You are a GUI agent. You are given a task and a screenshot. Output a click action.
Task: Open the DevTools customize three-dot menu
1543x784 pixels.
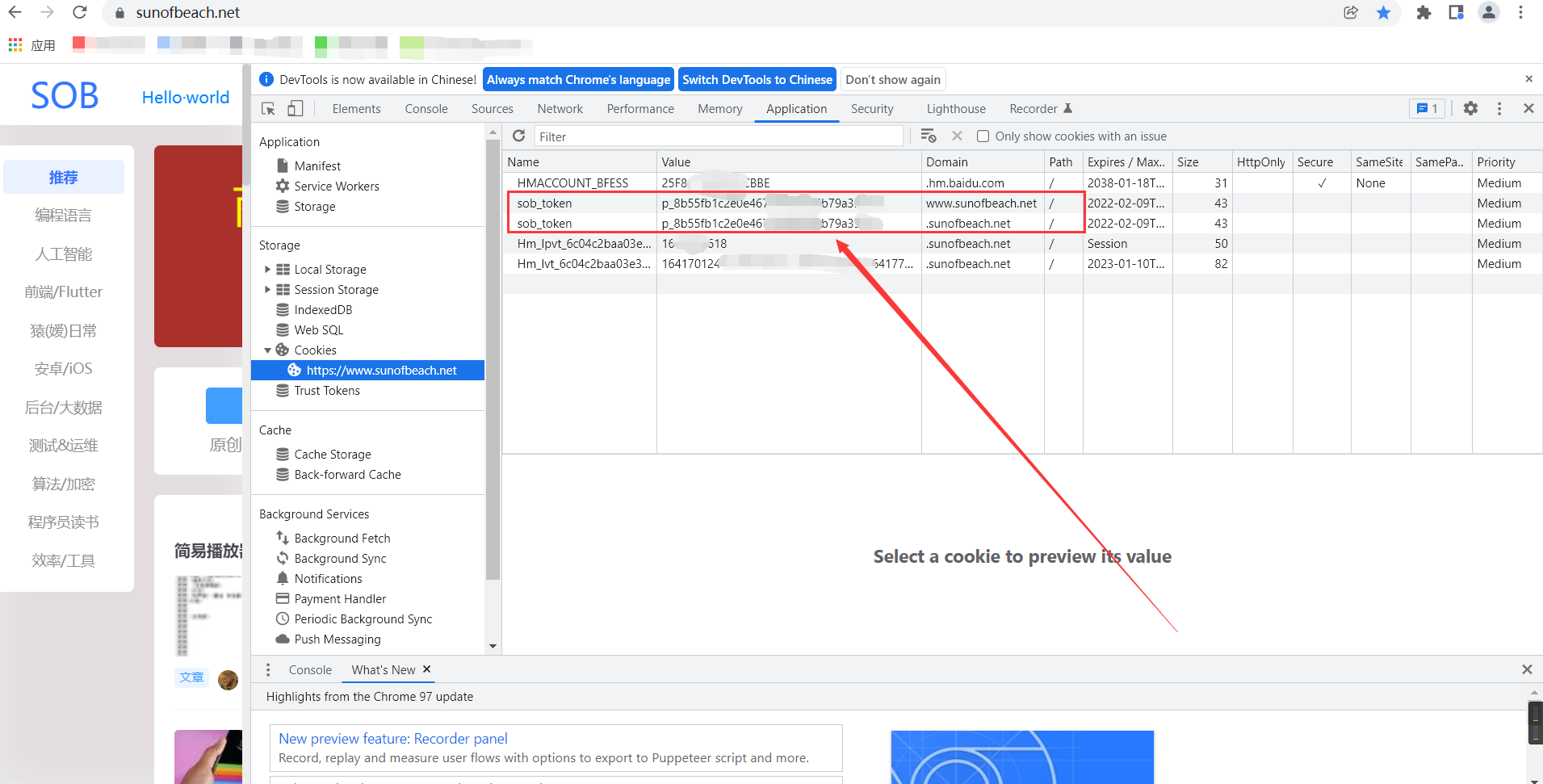[x=1499, y=108]
